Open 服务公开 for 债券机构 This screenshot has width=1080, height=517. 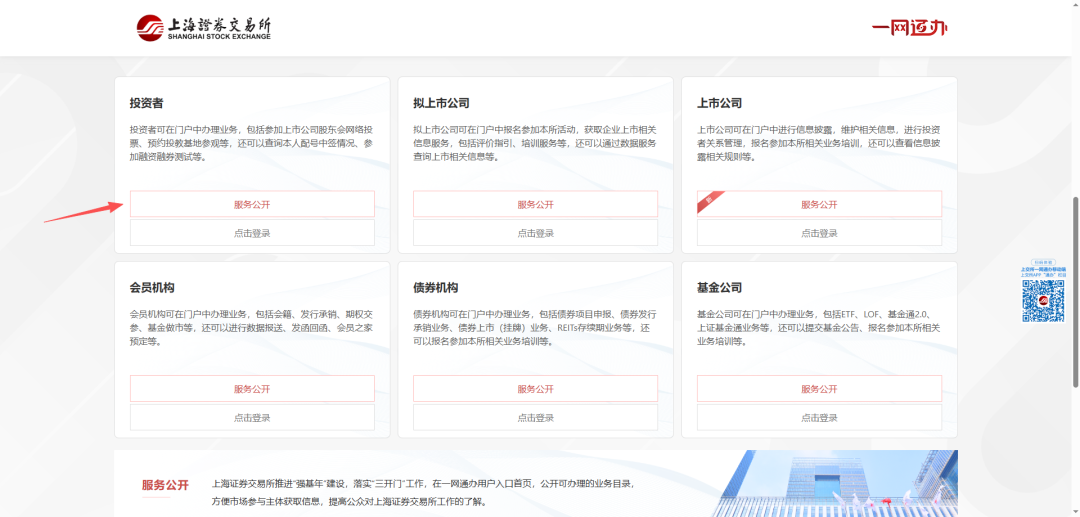click(x=535, y=389)
